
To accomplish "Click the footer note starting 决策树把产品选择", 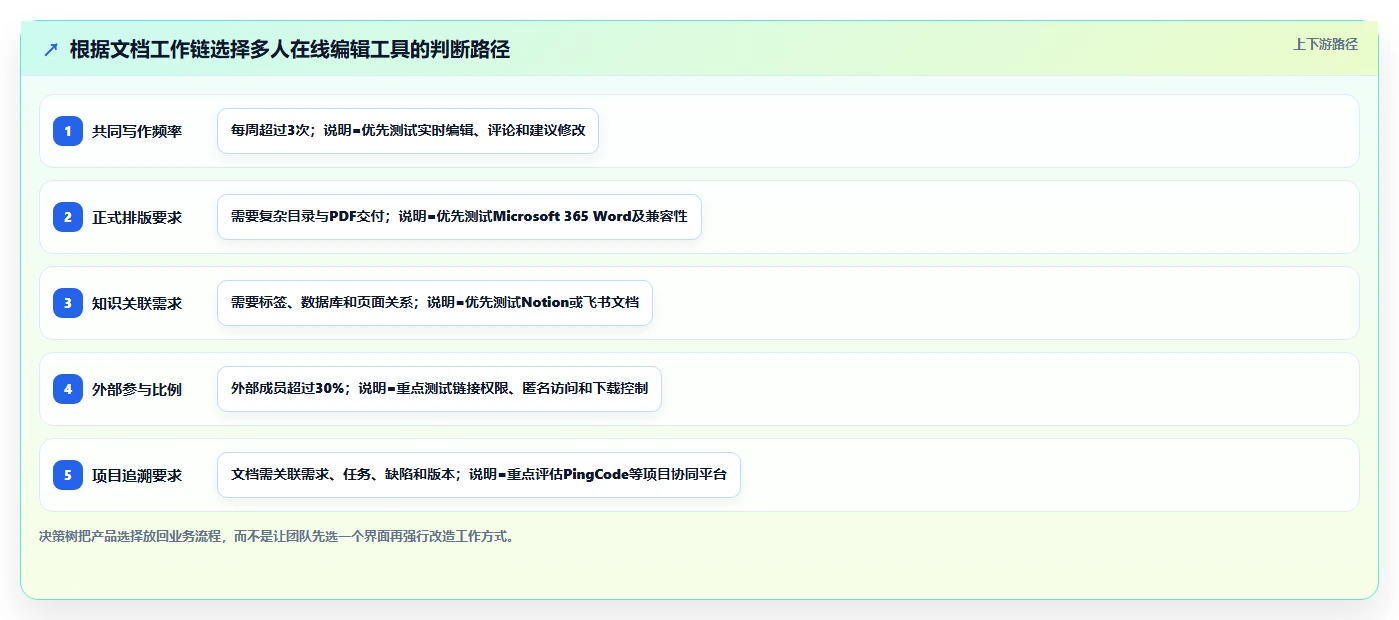I will point(278,536).
